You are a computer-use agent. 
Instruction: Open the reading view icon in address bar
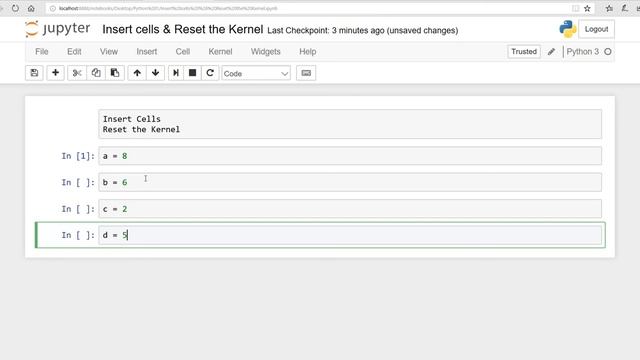(x=576, y=8)
